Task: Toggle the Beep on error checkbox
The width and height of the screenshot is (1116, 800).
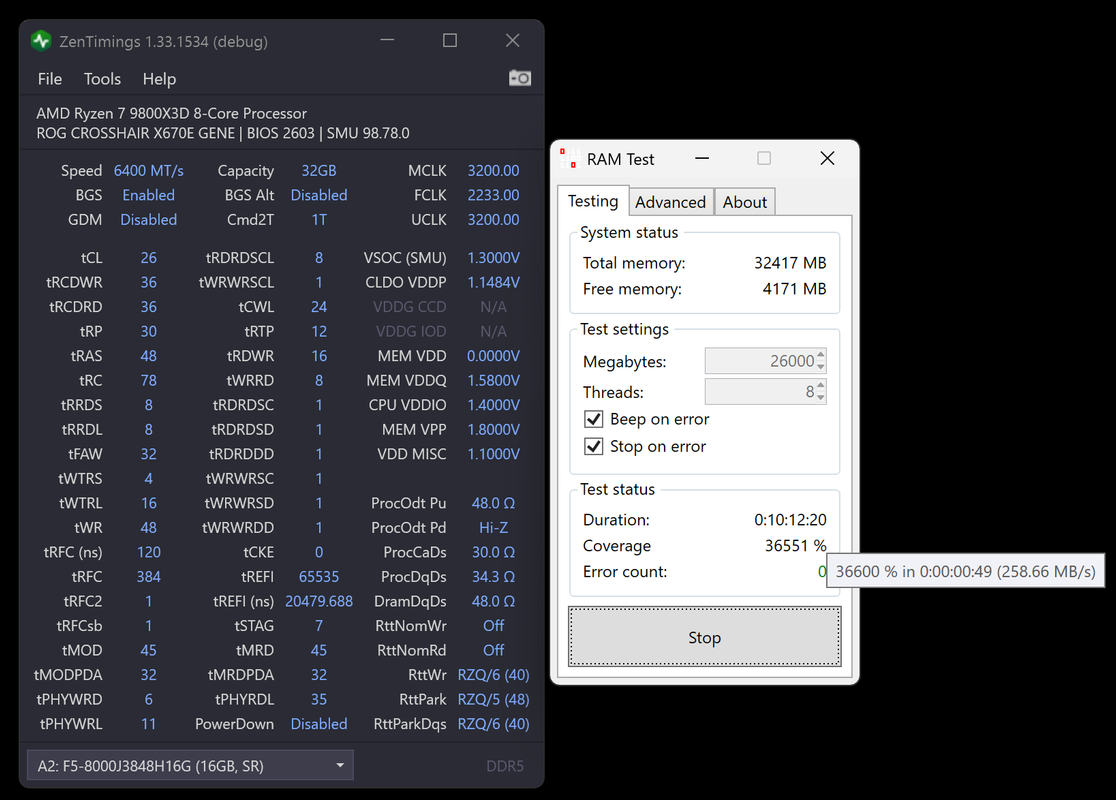Action: coord(594,419)
